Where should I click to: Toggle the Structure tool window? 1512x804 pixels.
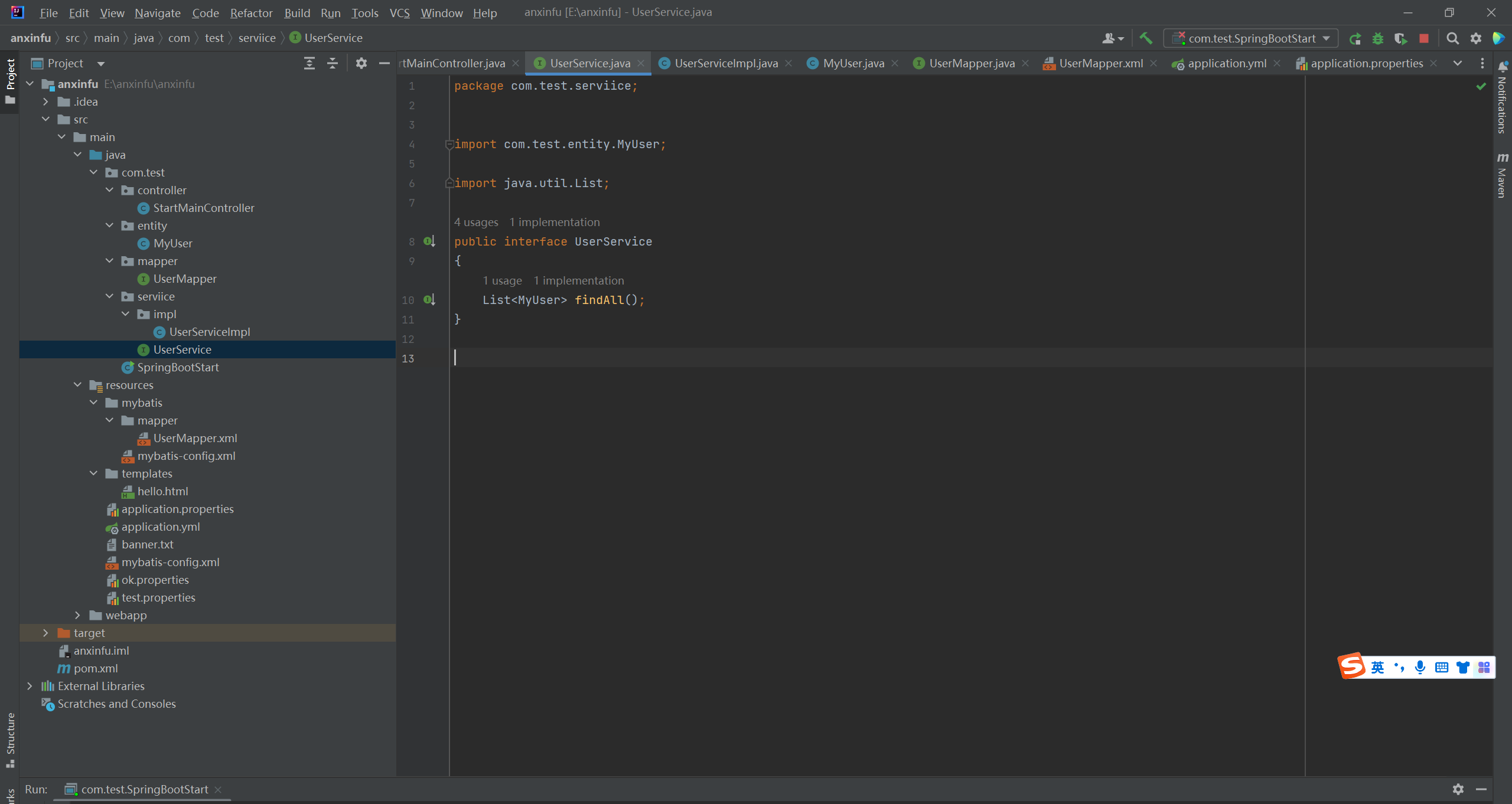pos(10,739)
